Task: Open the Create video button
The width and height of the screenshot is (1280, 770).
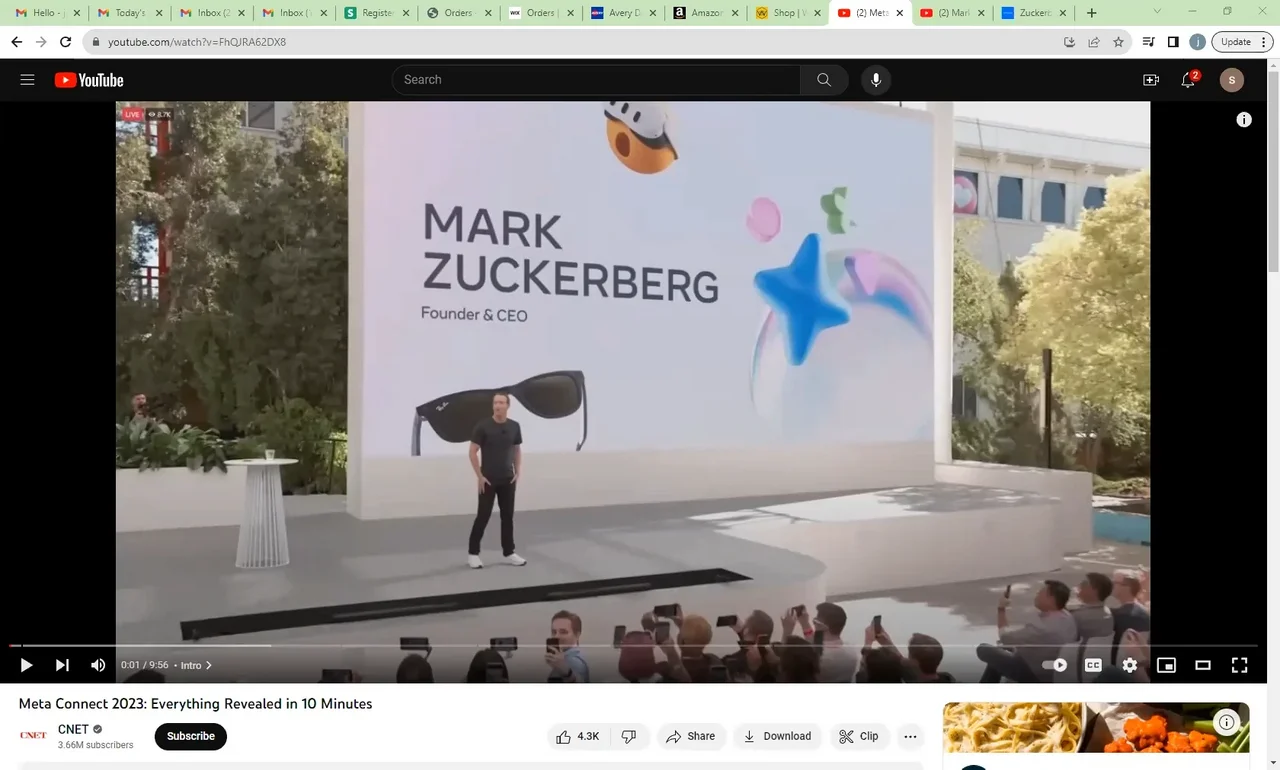Action: 1151,80
